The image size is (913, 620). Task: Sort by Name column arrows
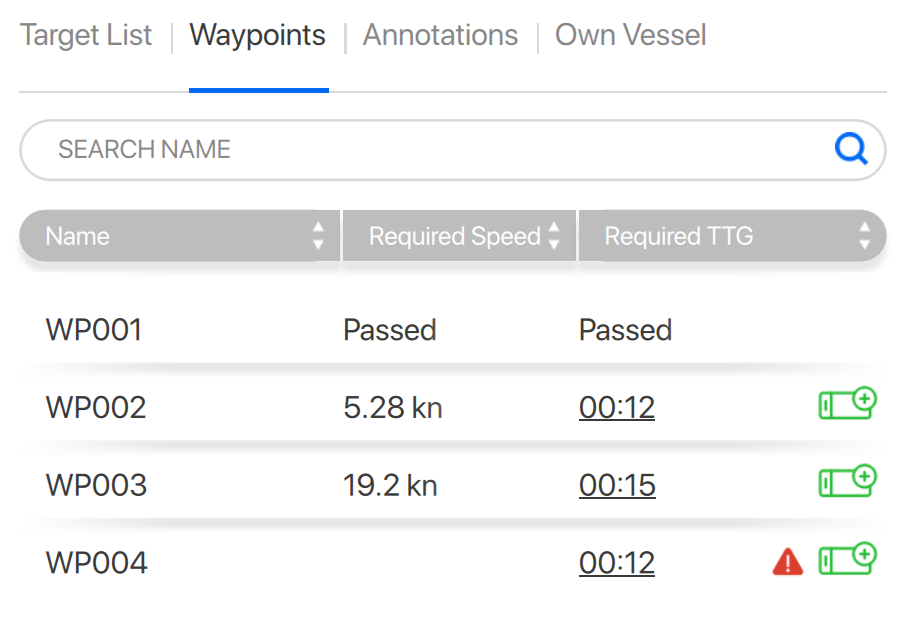318,236
